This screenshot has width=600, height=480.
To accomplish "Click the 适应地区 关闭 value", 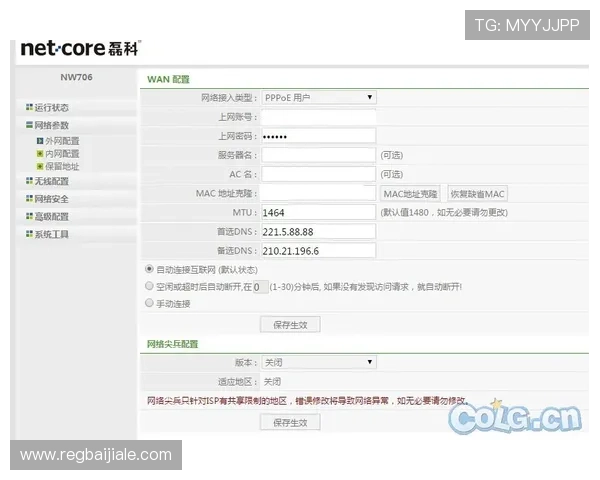I will 272,382.
